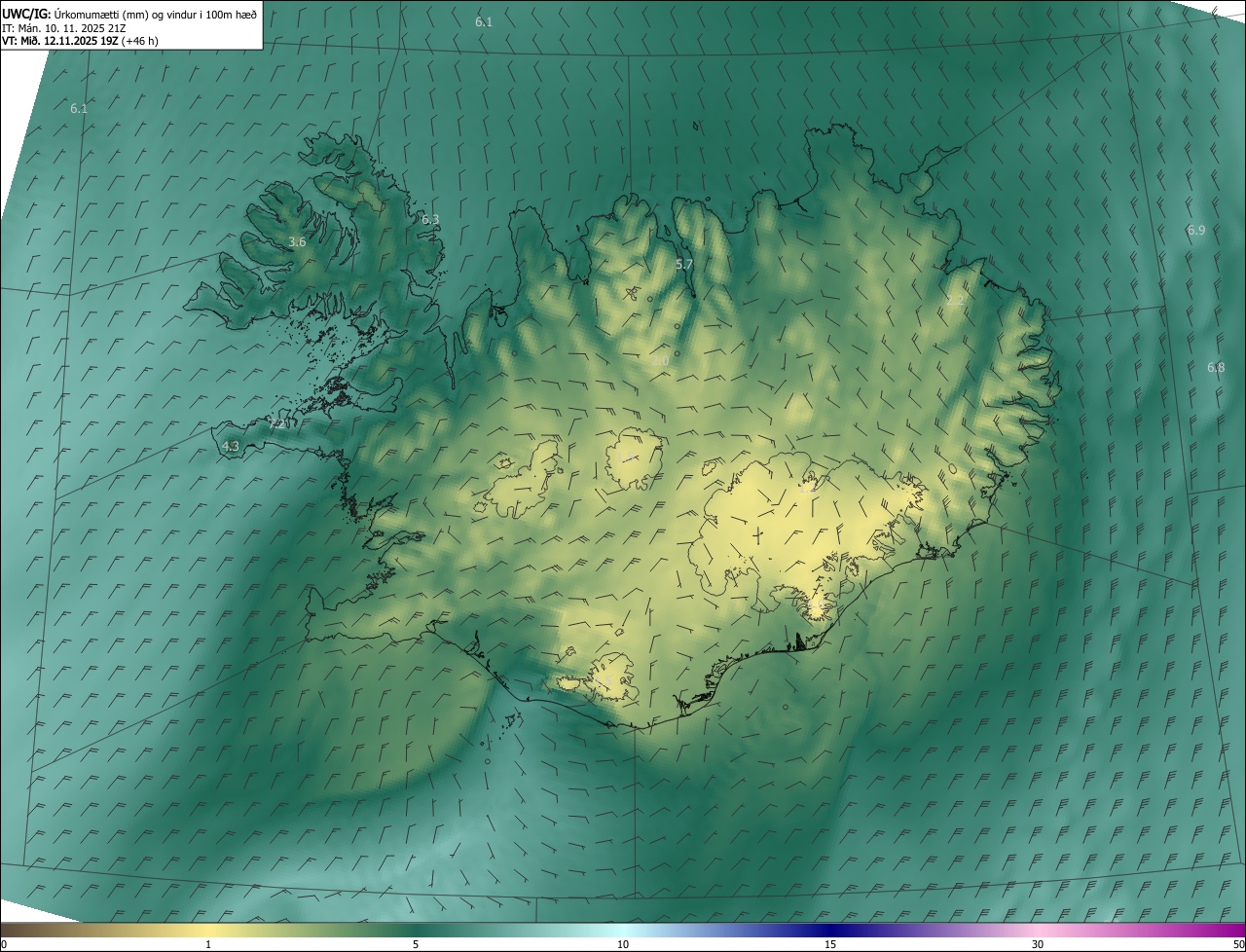Click the 7.2 value label on the map
1246x952 pixels.
click(x=277, y=424)
